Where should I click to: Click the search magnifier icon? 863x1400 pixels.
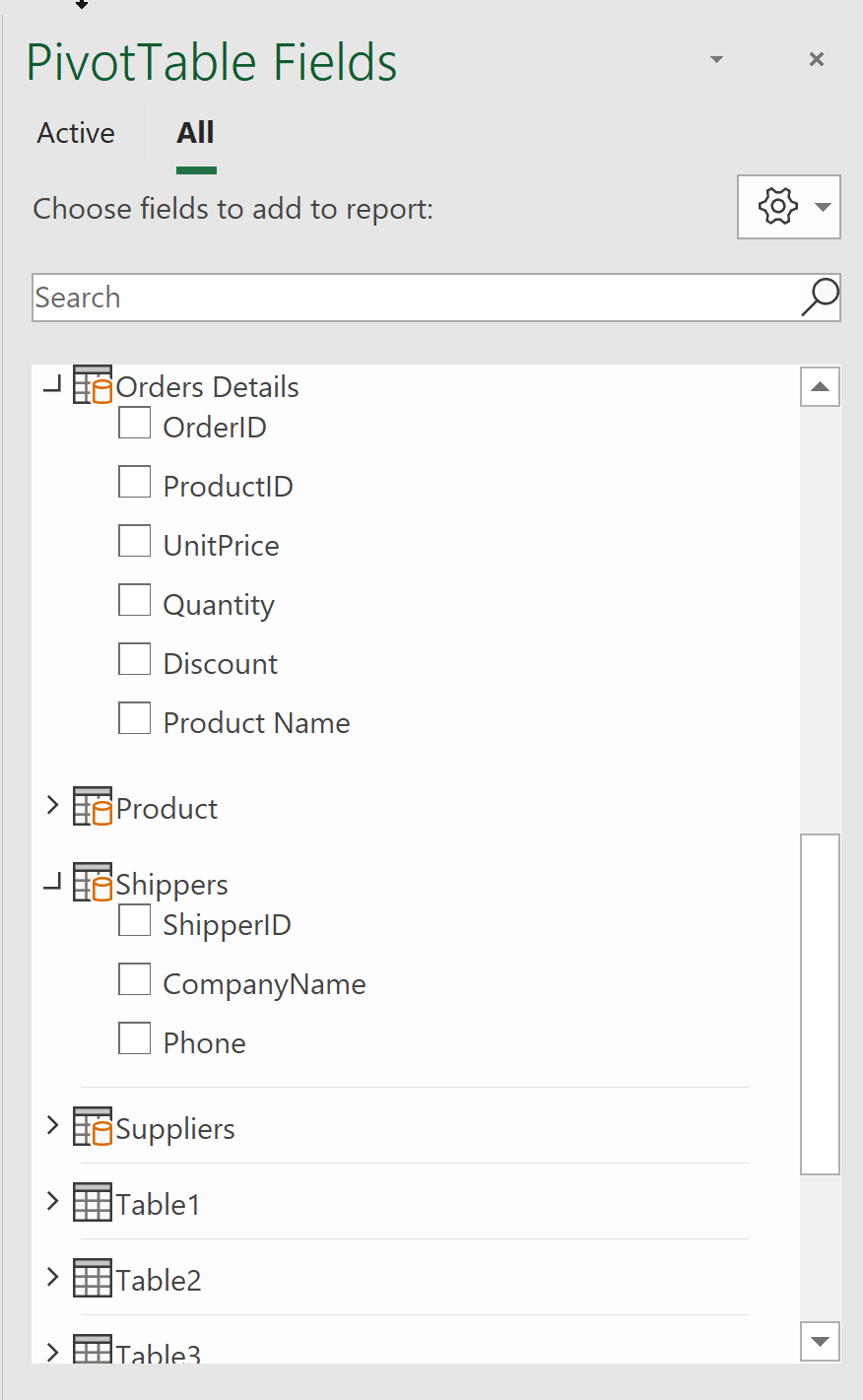pos(820,297)
